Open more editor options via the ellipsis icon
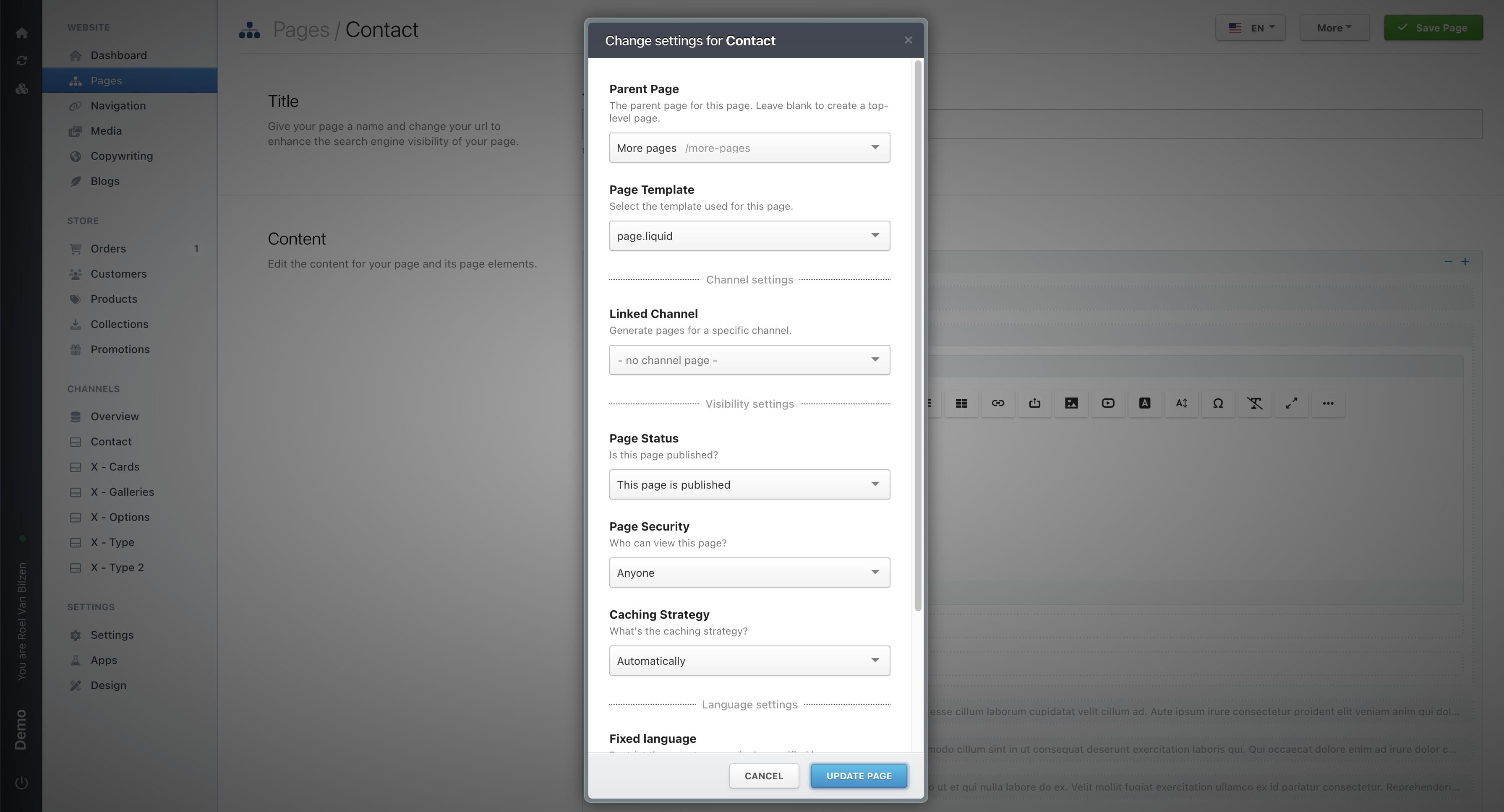1504x812 pixels. [1329, 403]
